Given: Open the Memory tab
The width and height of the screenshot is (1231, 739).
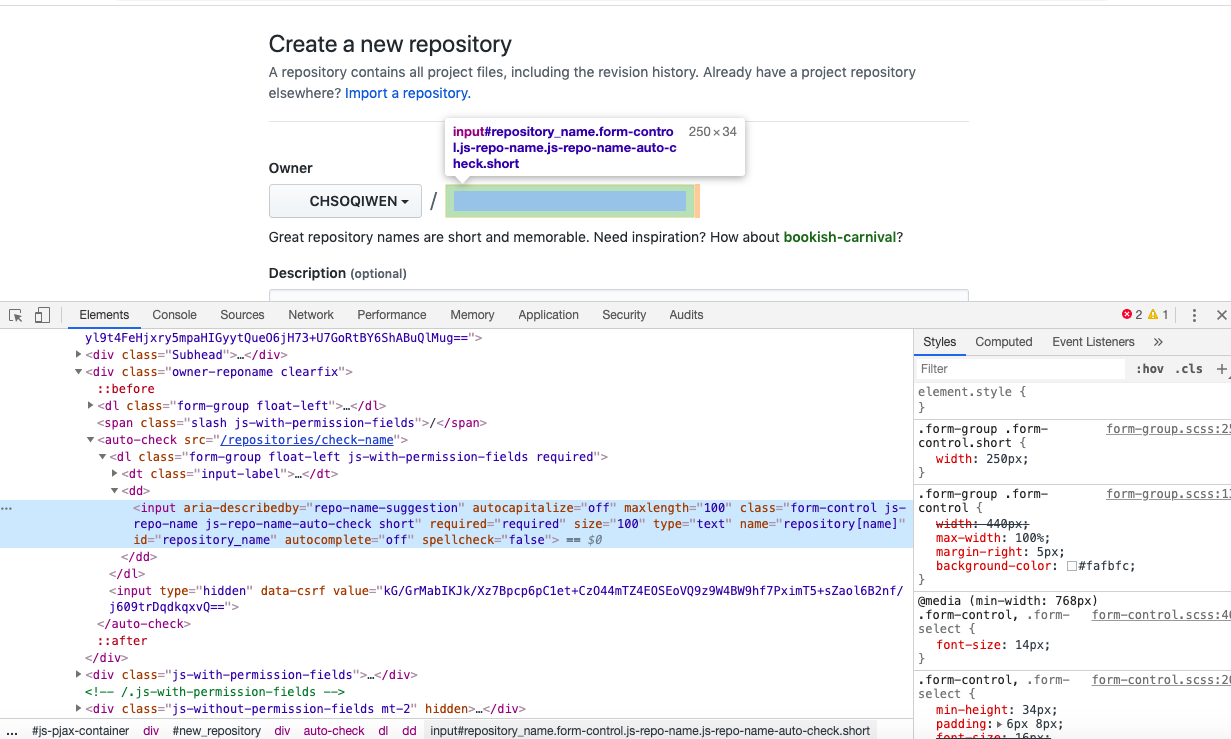Looking at the screenshot, I should [472, 315].
